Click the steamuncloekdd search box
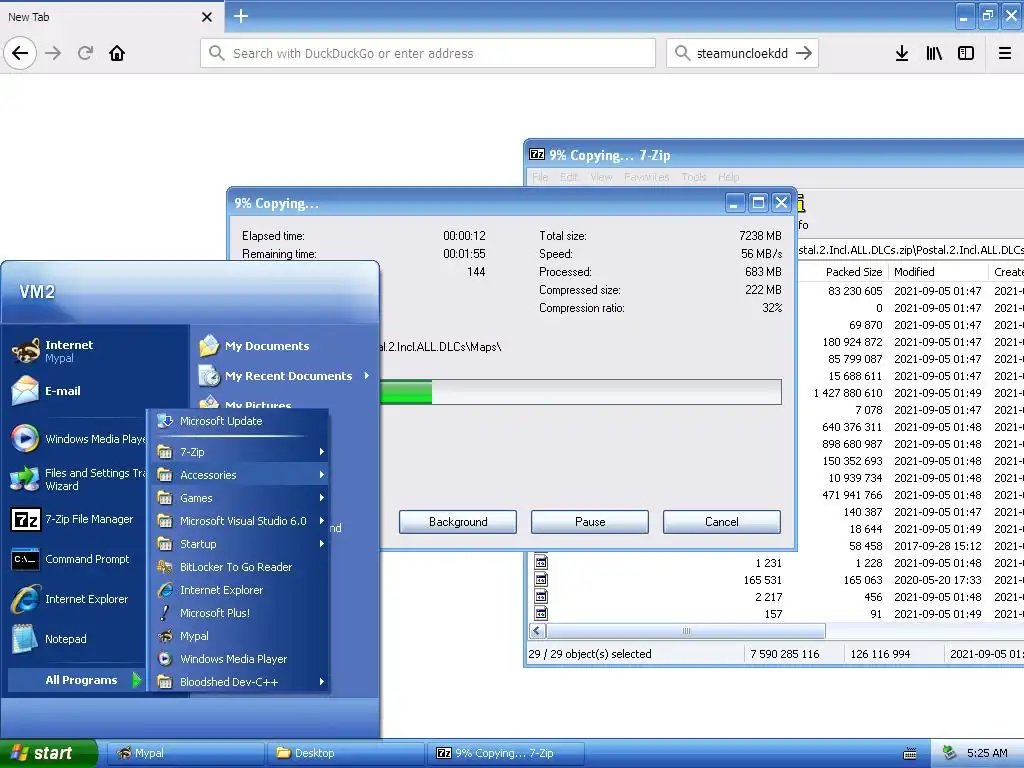 click(741, 53)
